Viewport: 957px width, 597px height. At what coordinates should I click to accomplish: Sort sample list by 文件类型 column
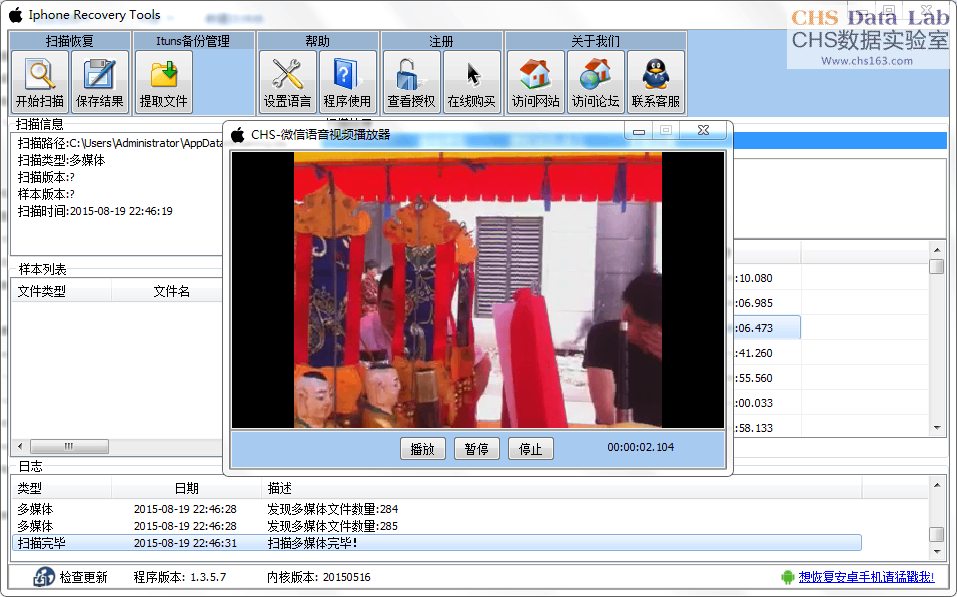click(61, 291)
